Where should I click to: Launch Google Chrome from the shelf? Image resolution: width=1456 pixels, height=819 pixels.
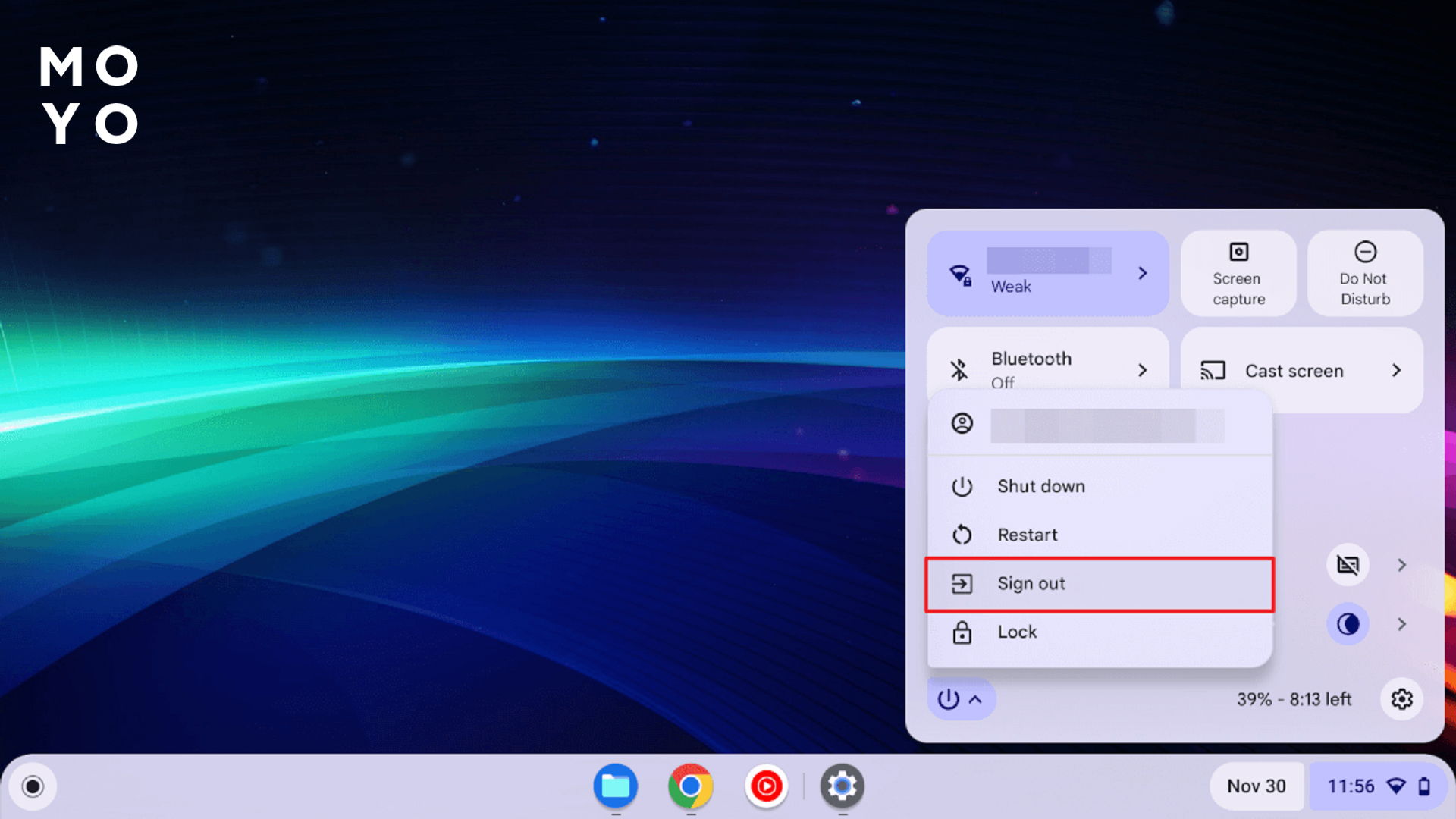point(690,786)
